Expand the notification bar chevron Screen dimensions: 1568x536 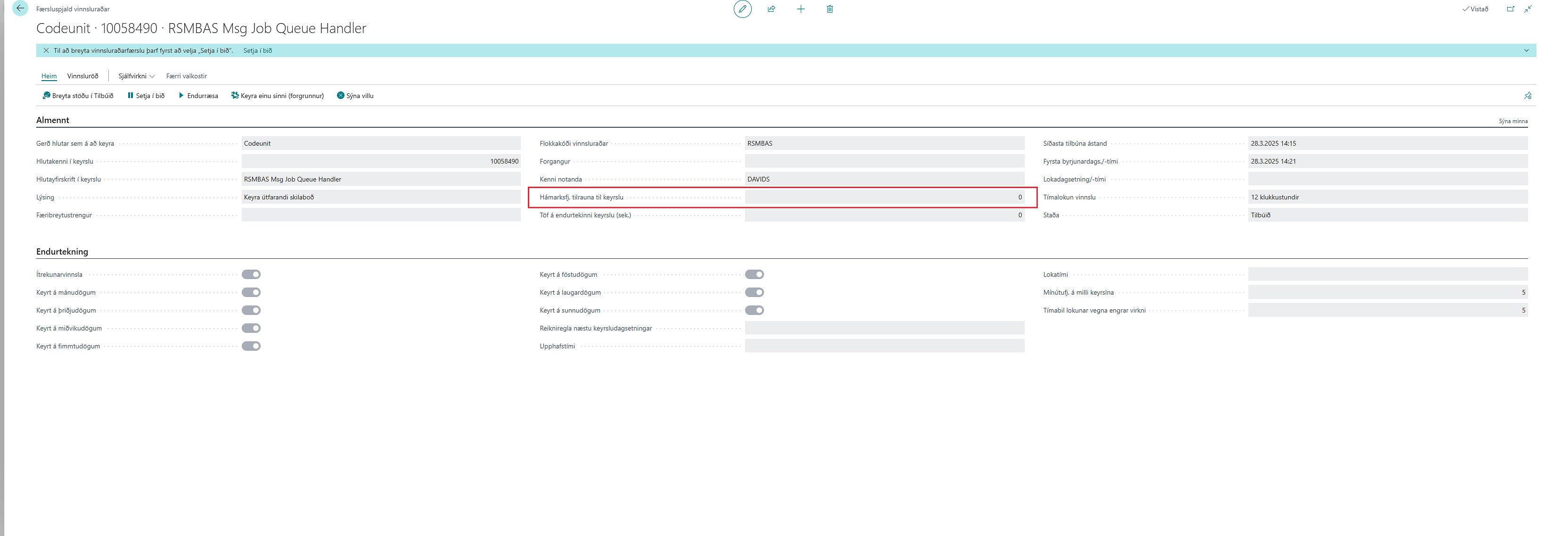[1526, 50]
